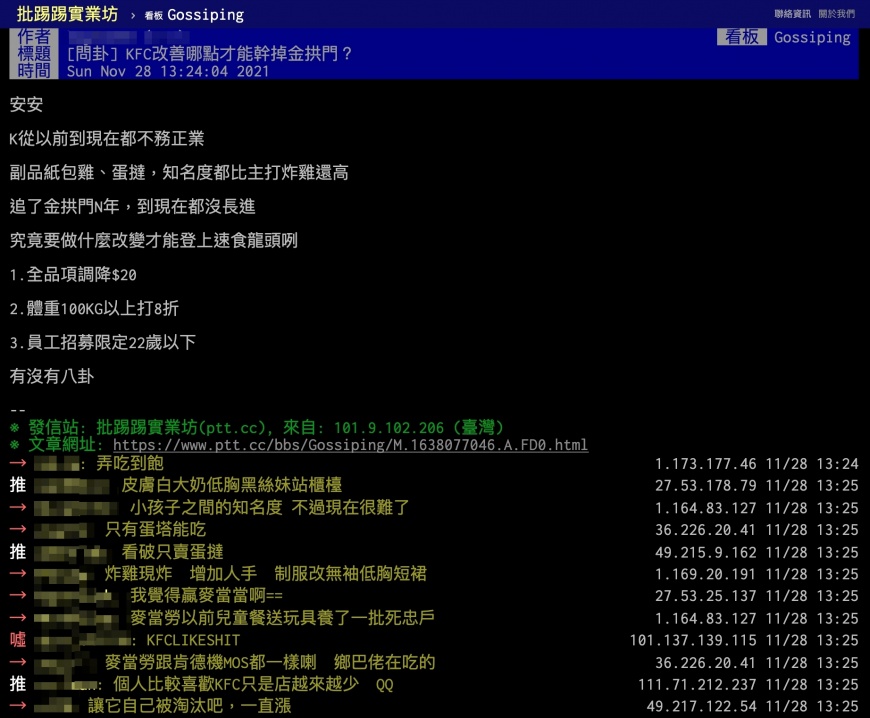
Task: Open the 聯絡資訊 link
Action: (792, 14)
